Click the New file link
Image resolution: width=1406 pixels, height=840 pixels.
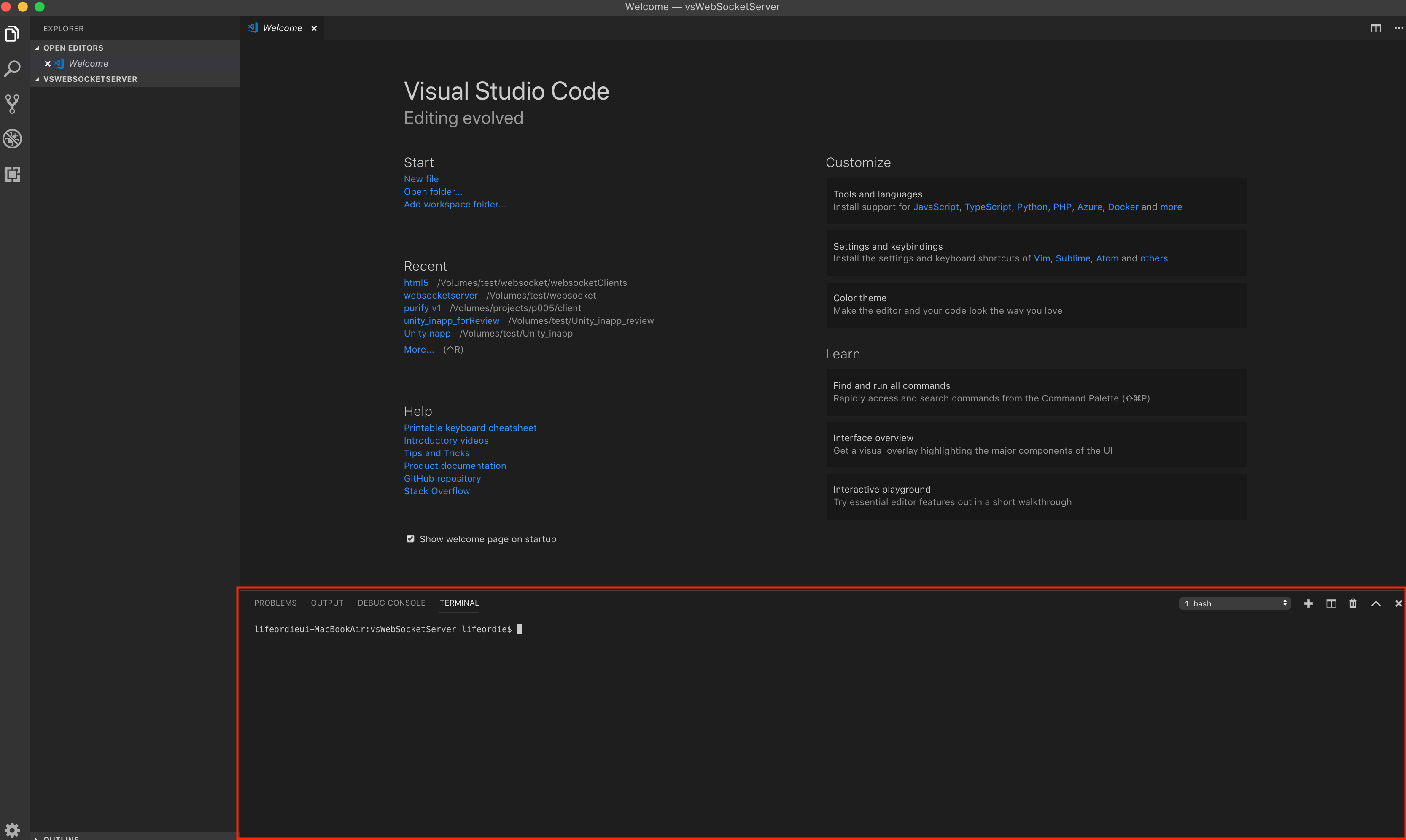[x=421, y=179]
